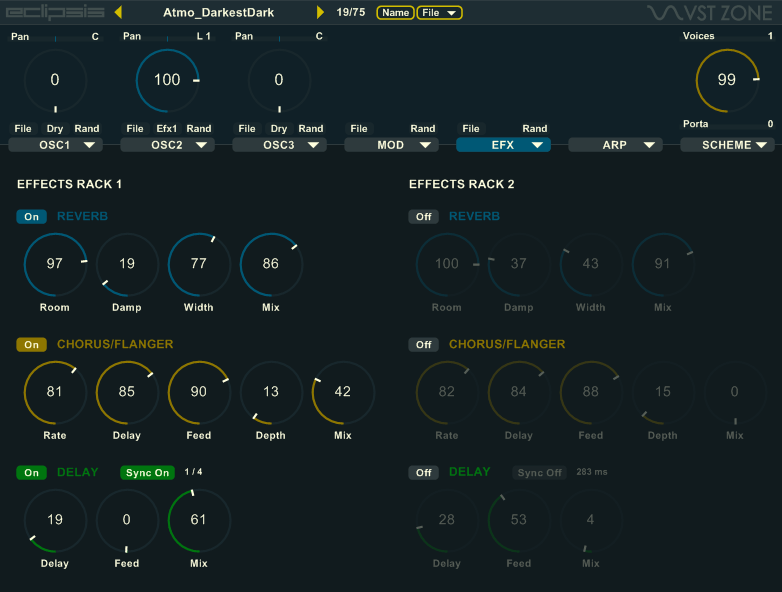Image resolution: width=782 pixels, height=592 pixels.
Task: Toggle Rack 1 Delay Sync On
Action: 148,472
